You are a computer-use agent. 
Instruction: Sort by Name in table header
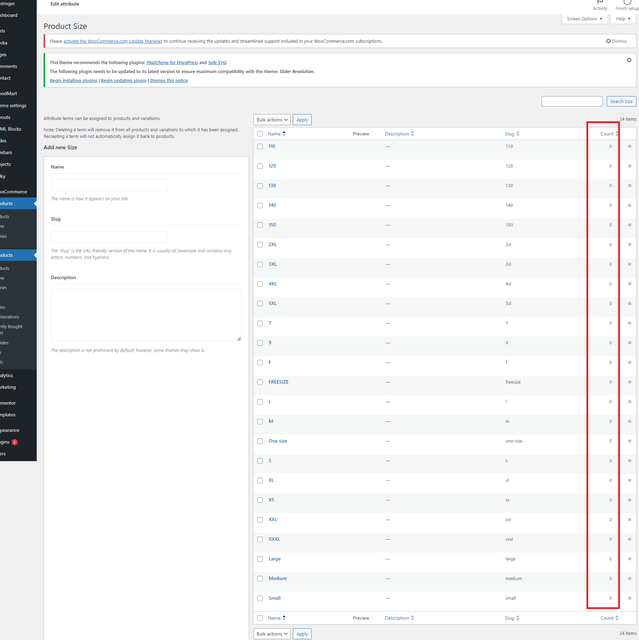(276, 134)
